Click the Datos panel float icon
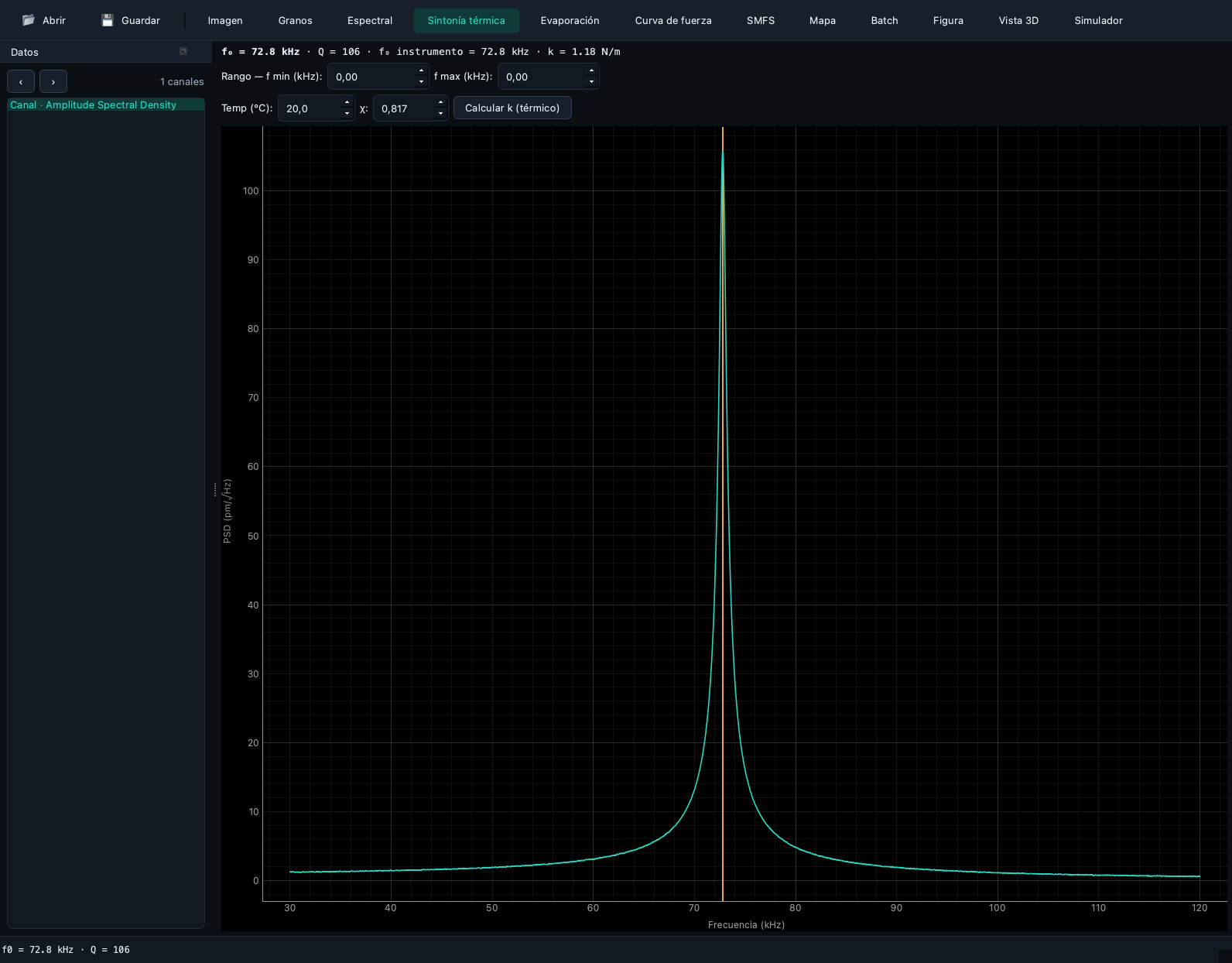This screenshot has width=1232, height=963. [x=183, y=52]
